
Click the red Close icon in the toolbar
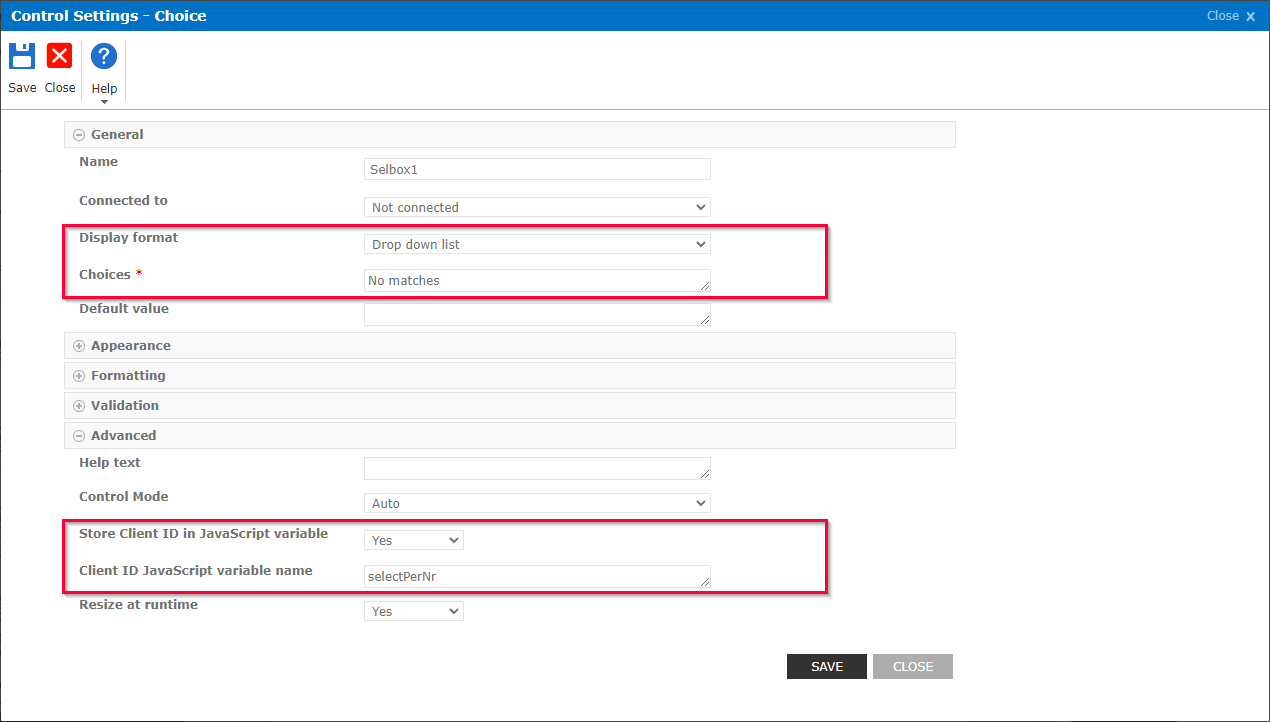[x=59, y=56]
